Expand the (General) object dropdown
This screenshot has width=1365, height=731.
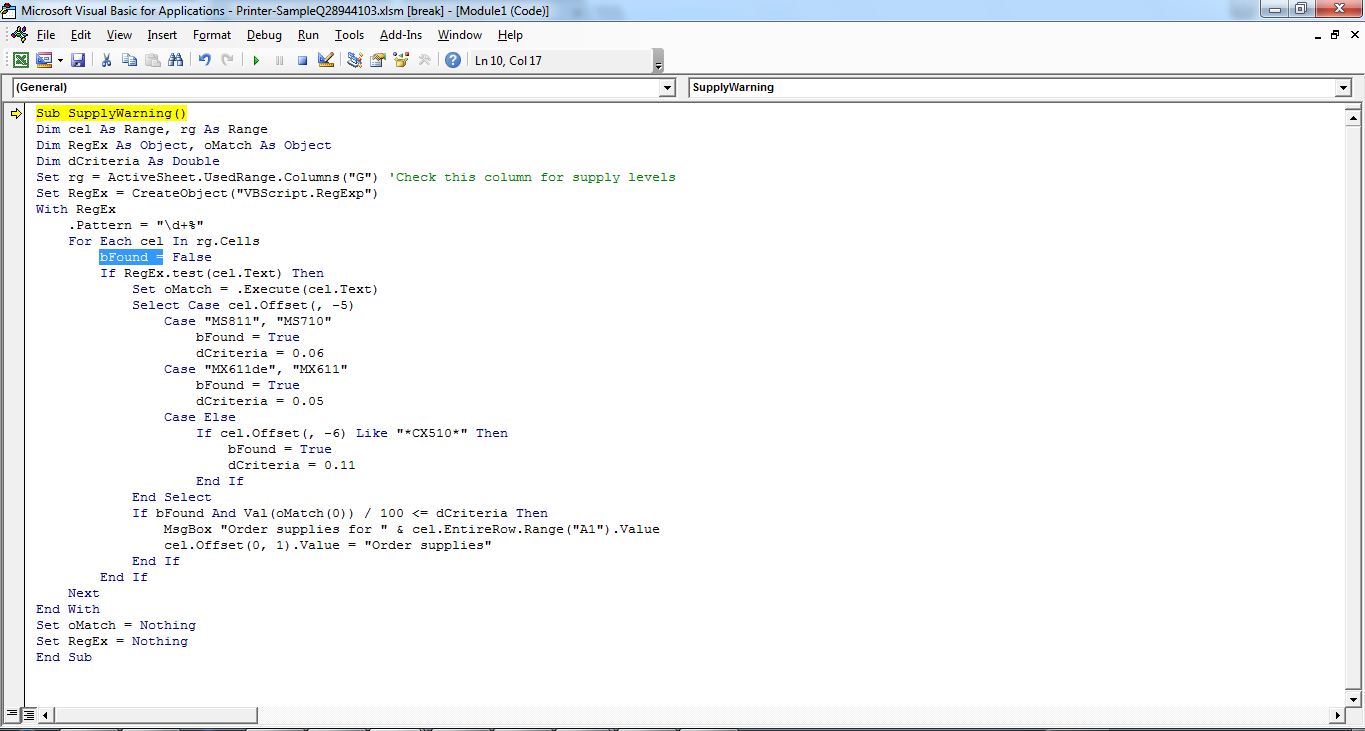(668, 88)
